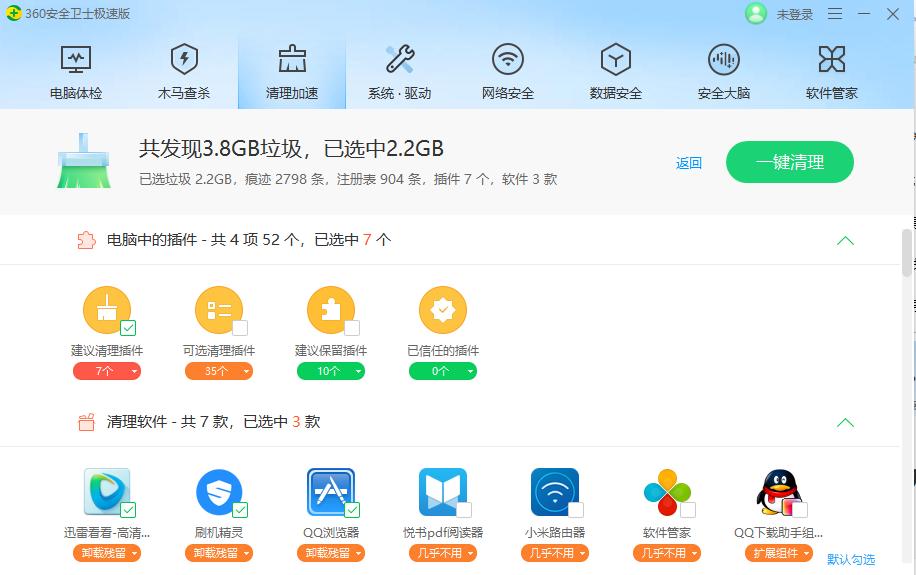Collapse the 清理软件 section
This screenshot has height=575, width=916.
coord(845,422)
